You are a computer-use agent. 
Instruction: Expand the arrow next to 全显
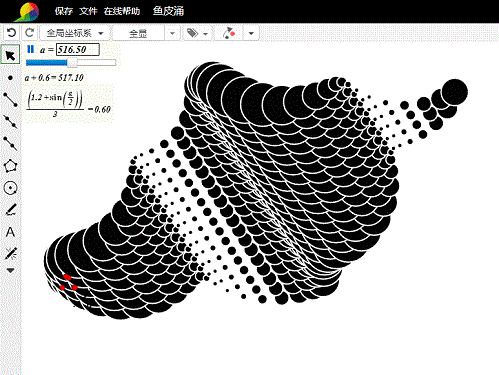click(172, 33)
